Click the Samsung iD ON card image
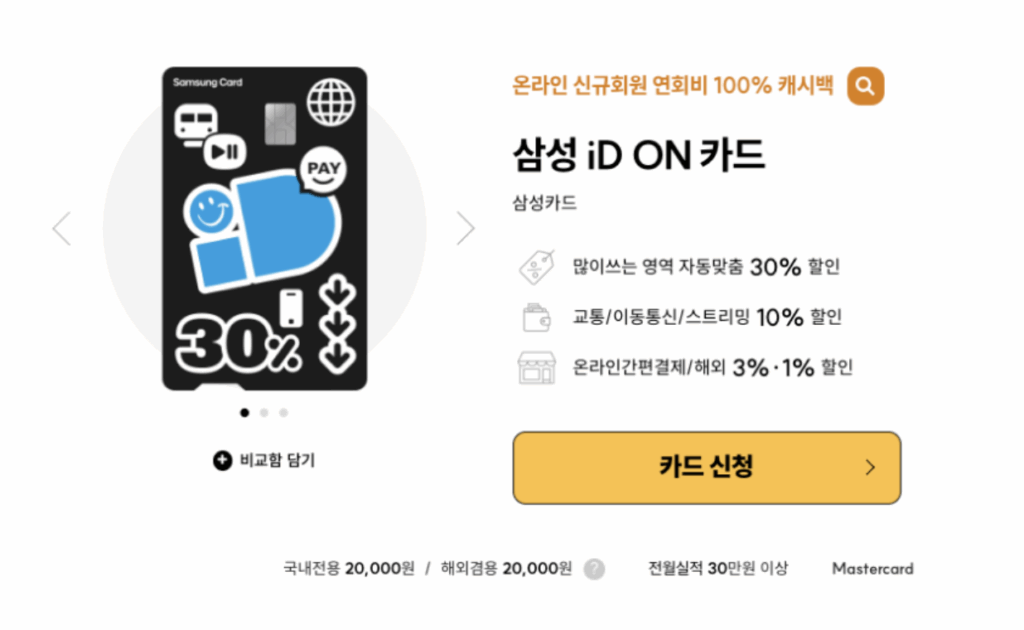Screen dimensions: 1024x630 264,228
